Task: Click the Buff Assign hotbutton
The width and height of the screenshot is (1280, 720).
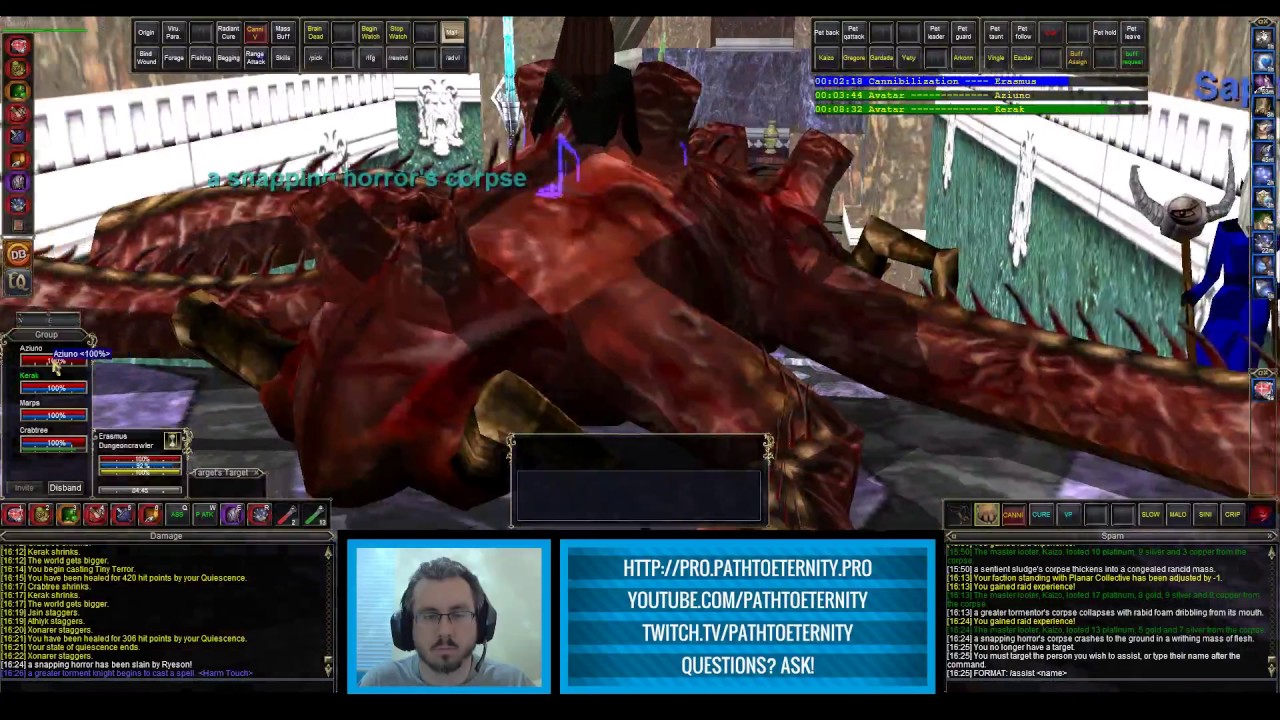Action: 1078,58
